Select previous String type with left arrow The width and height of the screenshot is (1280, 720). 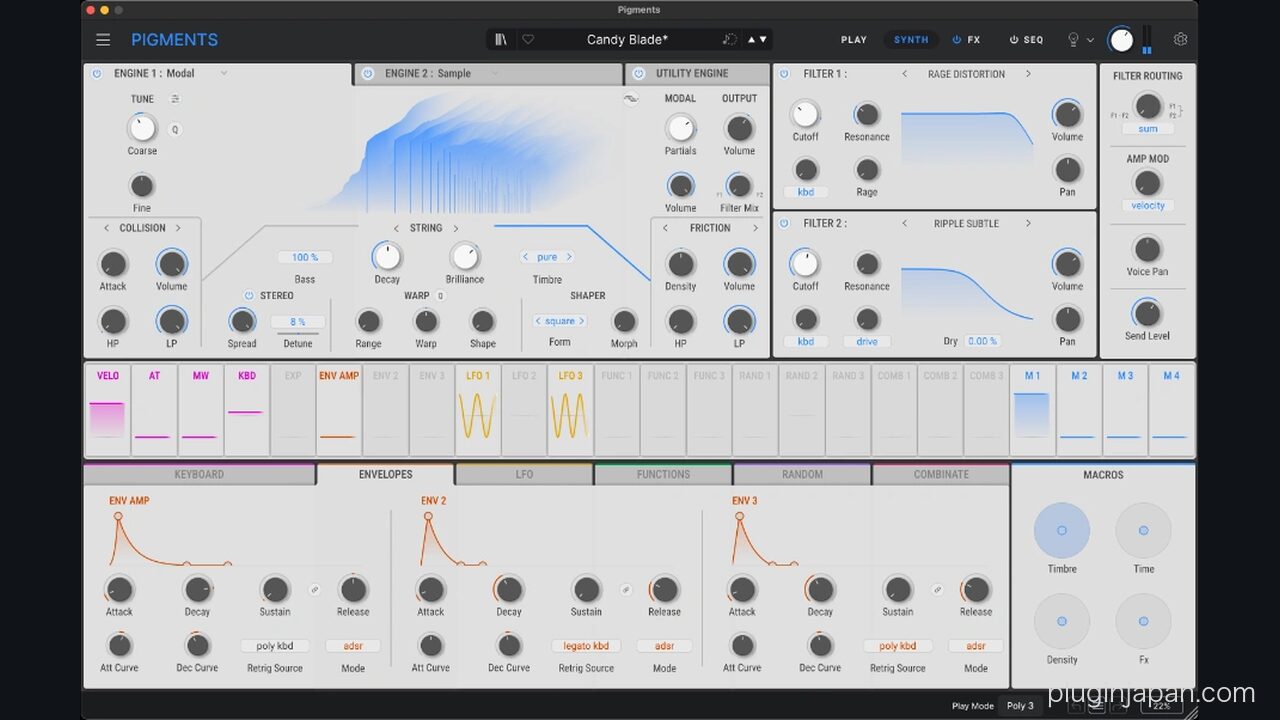pos(396,228)
